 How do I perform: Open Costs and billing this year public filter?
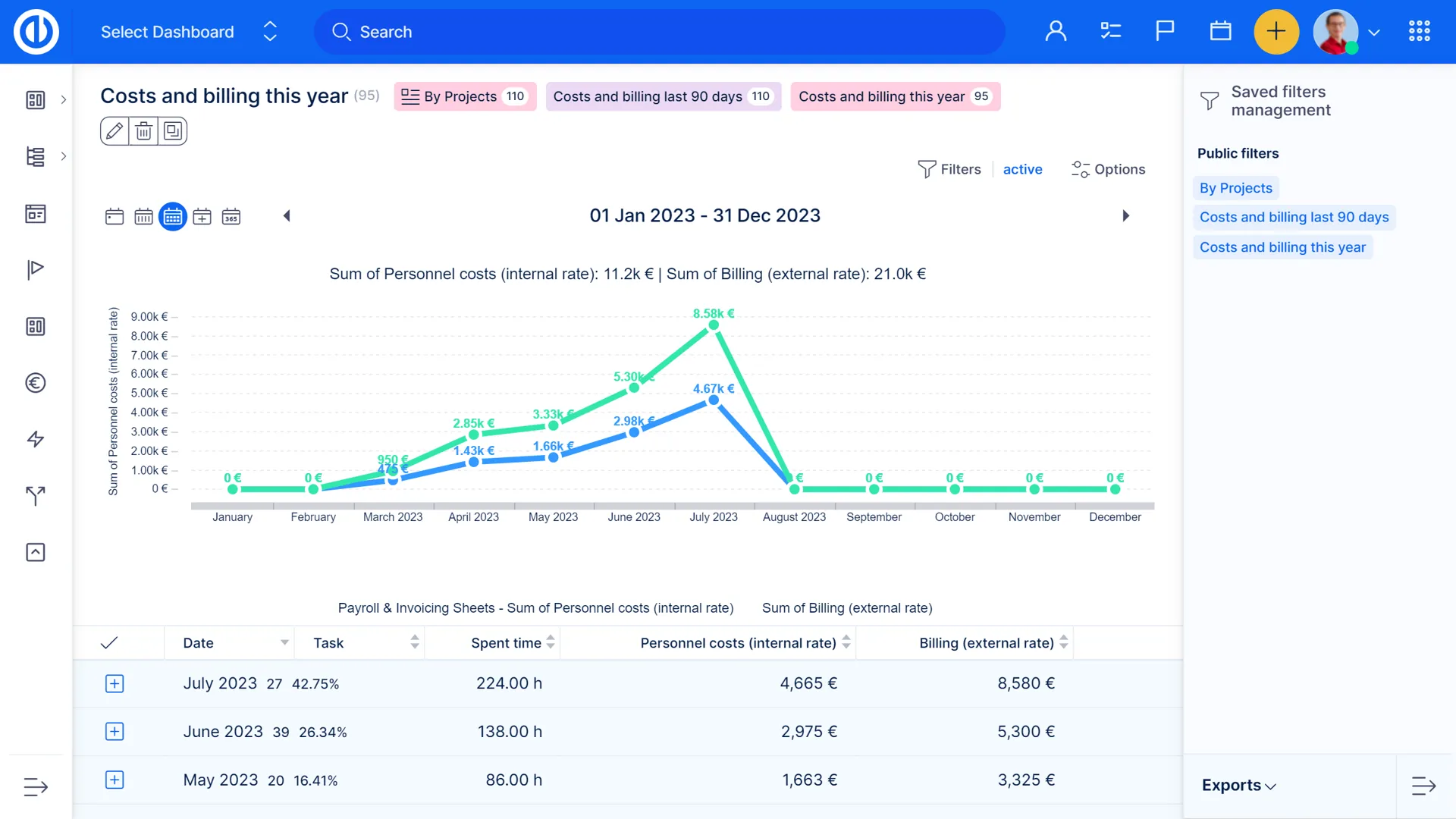pos(1282,247)
